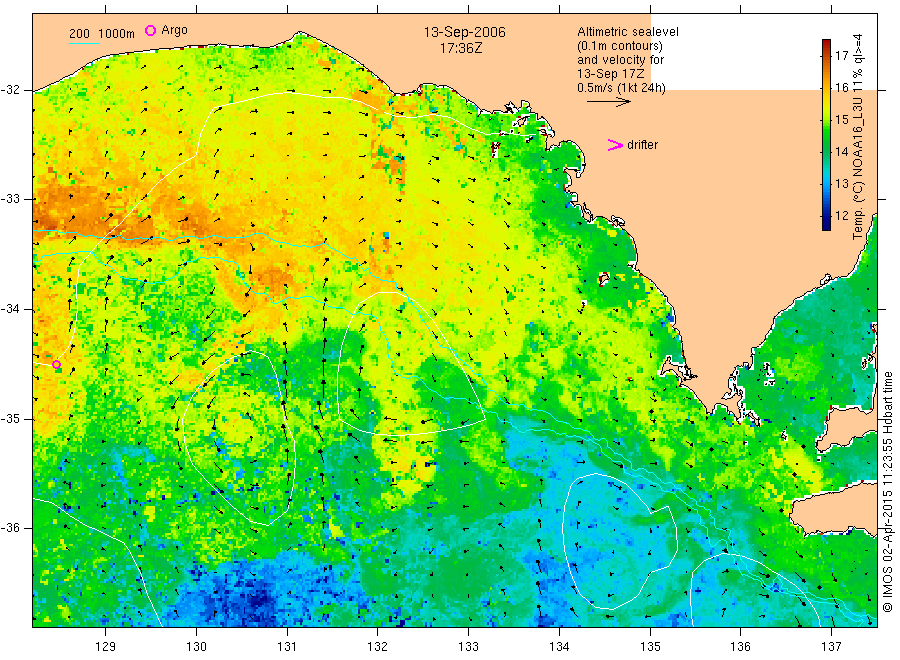Viewport: 900px width, 660px height.
Task: Click colorbar tick label 13
Action: [841, 184]
